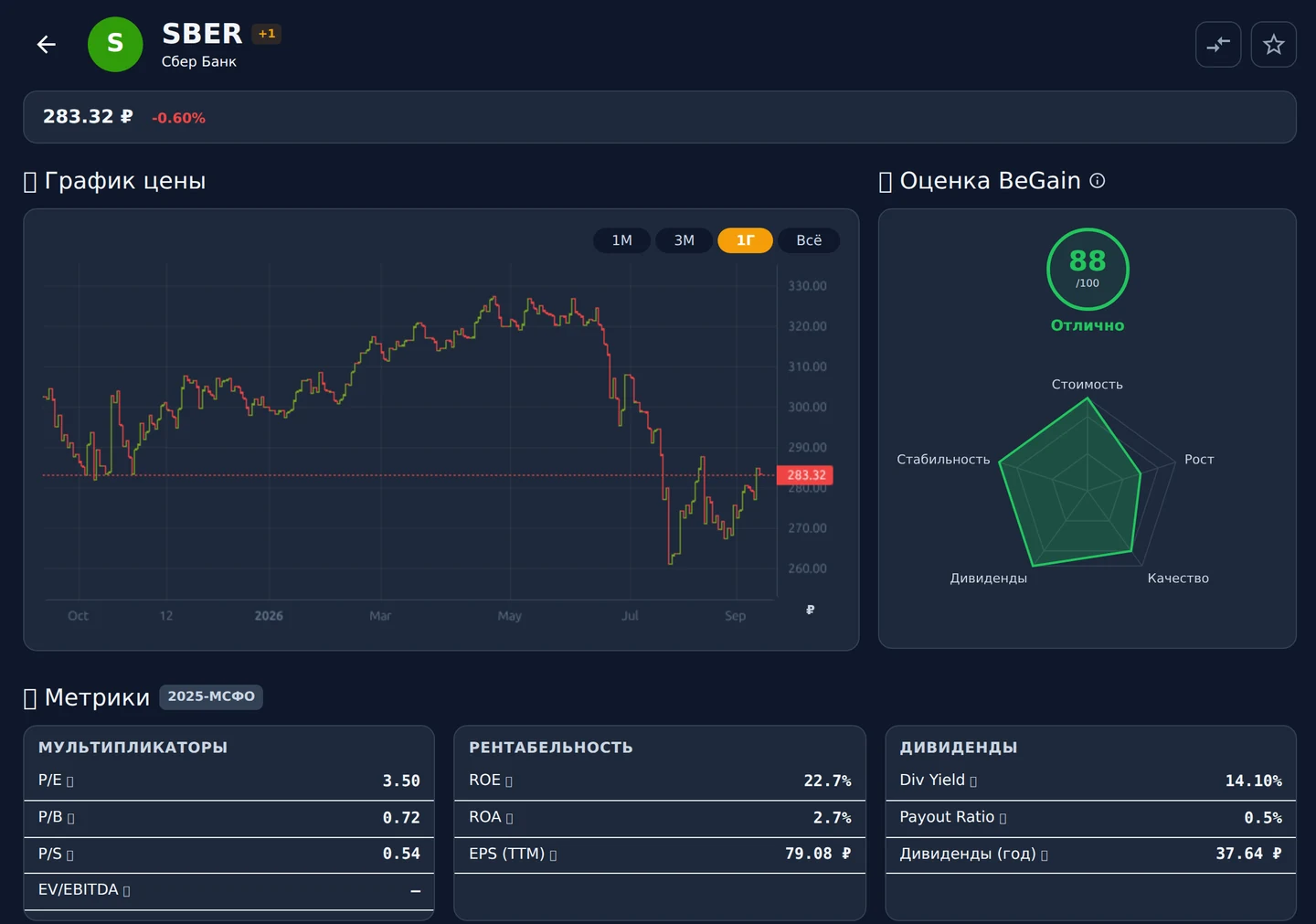Click the hint icon next to P/S
The width and height of the screenshot is (1316, 924).
(70, 855)
